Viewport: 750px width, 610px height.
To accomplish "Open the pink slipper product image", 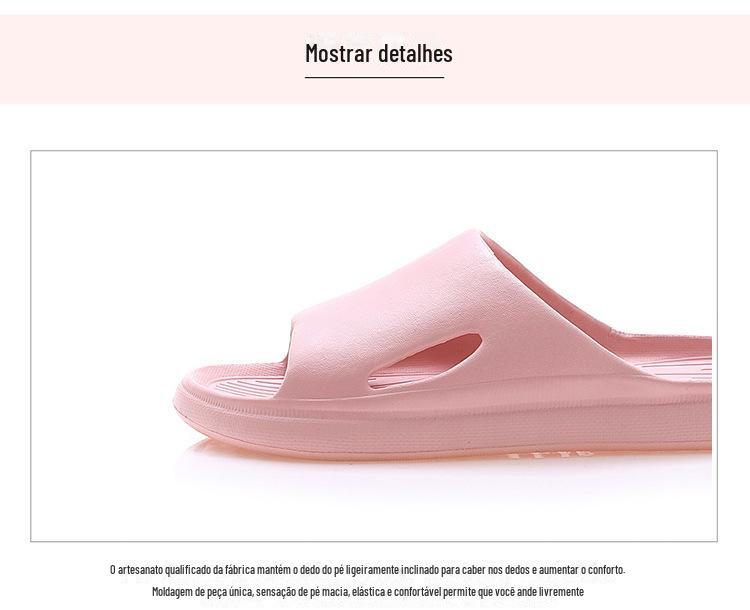I will pyautogui.click(x=374, y=346).
